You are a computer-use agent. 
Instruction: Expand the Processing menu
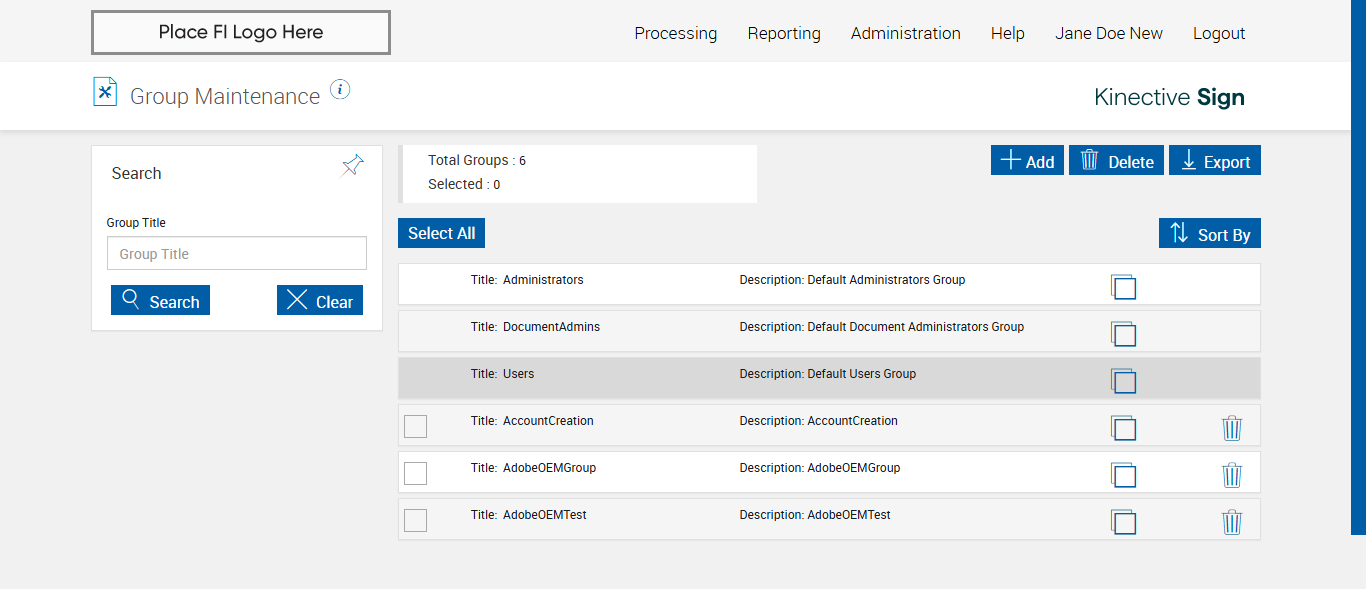click(675, 33)
